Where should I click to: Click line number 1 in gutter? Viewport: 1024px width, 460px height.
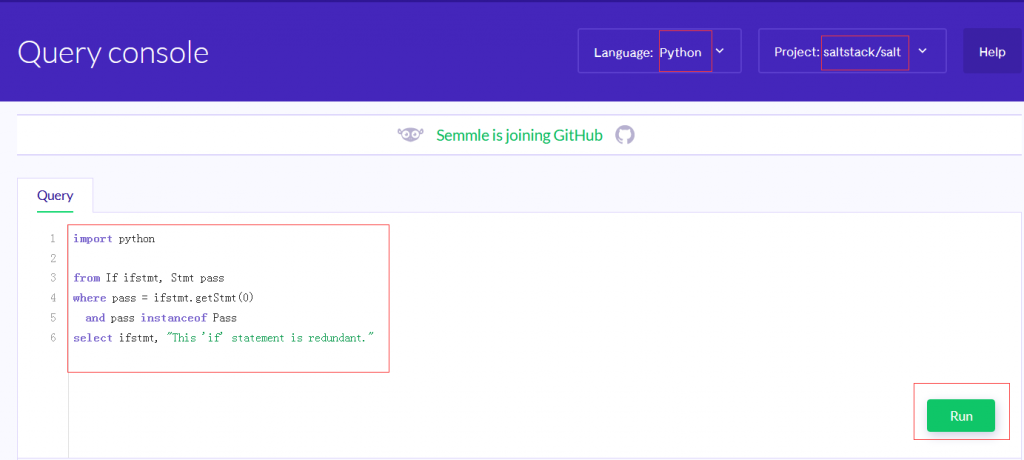tap(52, 239)
